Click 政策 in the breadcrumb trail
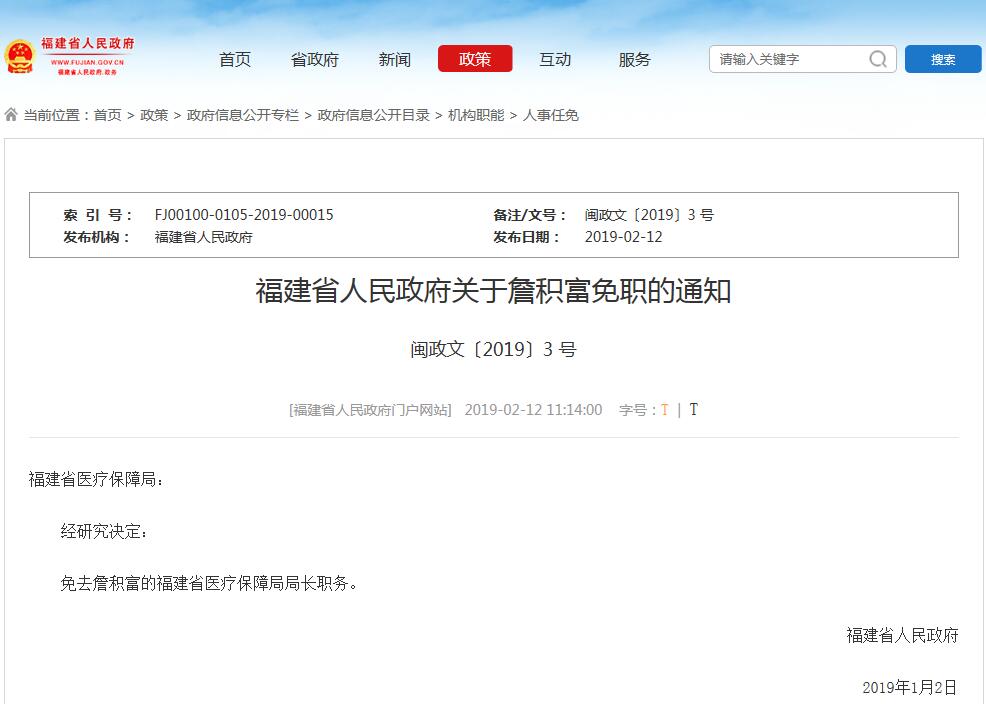The image size is (986, 704). (154, 114)
